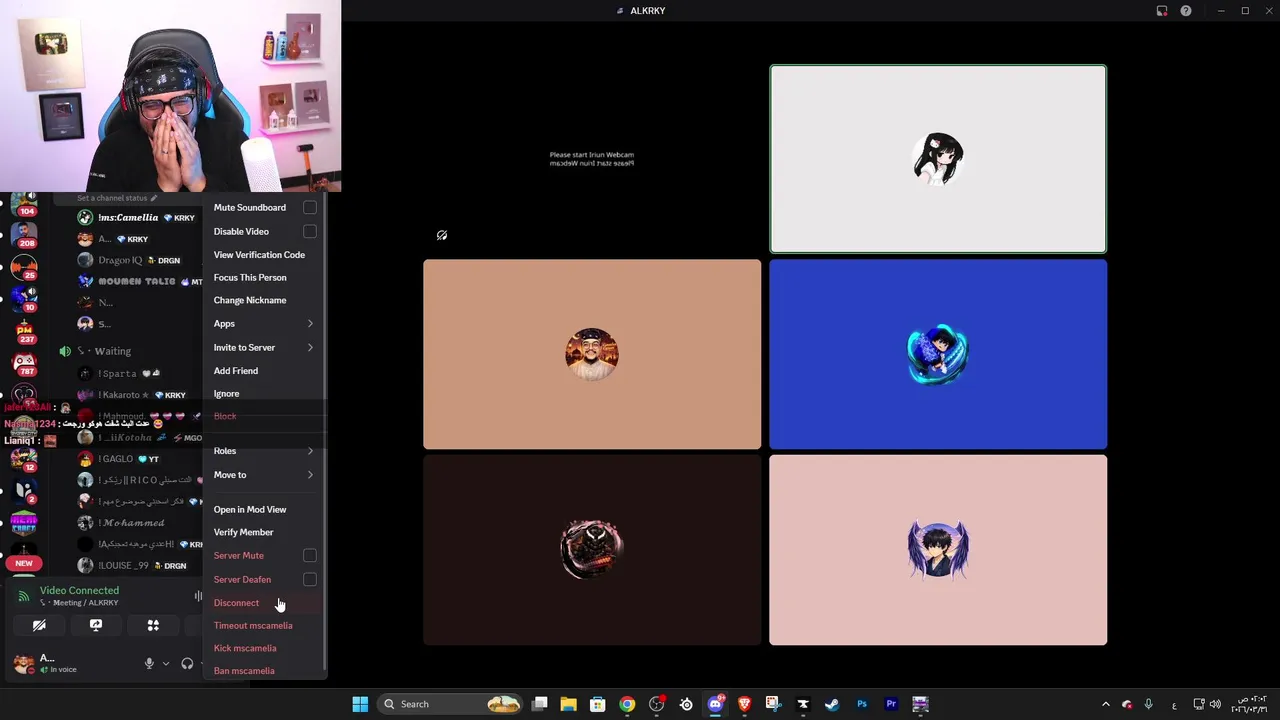1280x720 pixels.
Task: Open the Discord inbox icon in title bar
Action: click(1162, 11)
